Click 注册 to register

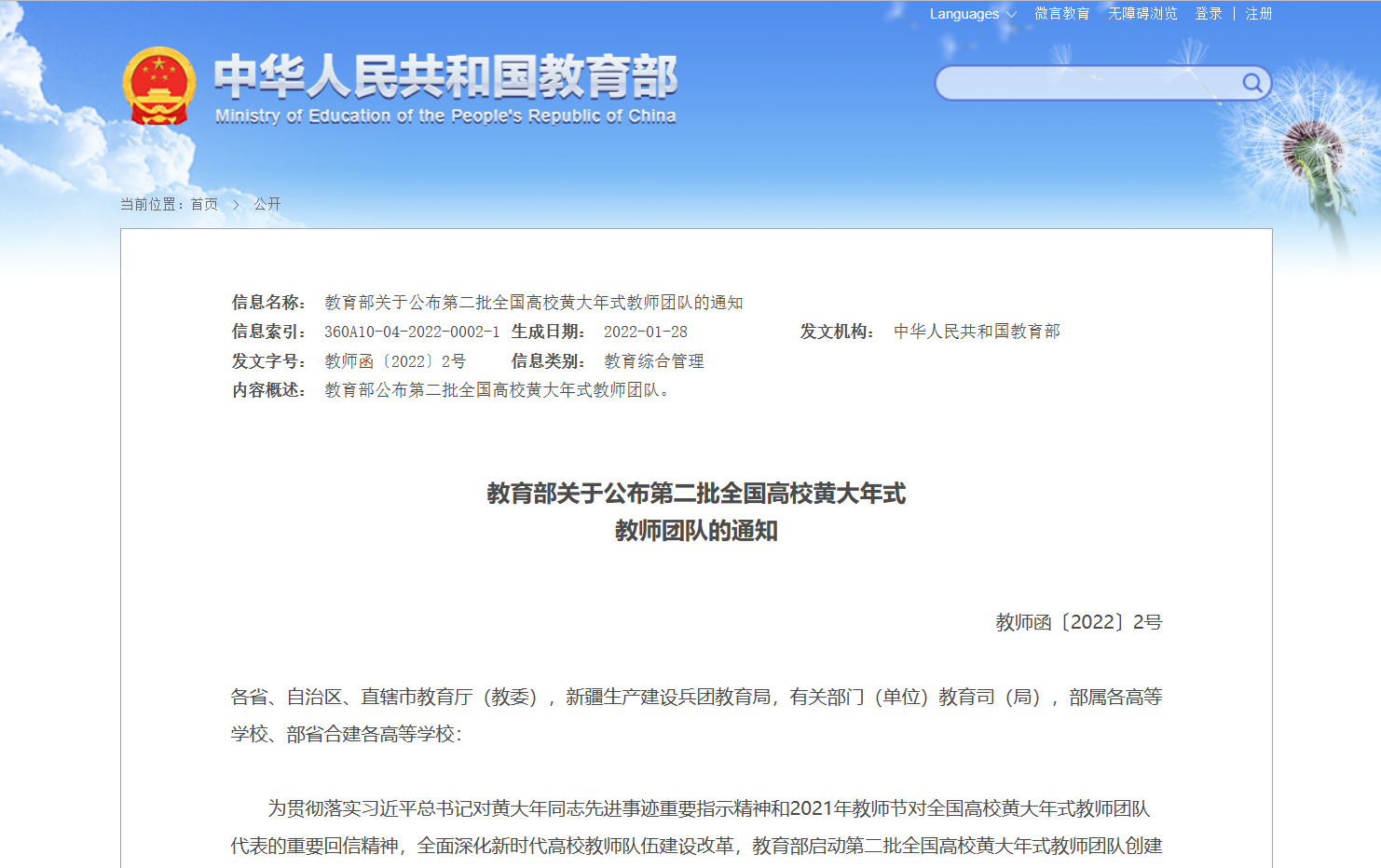click(1259, 14)
